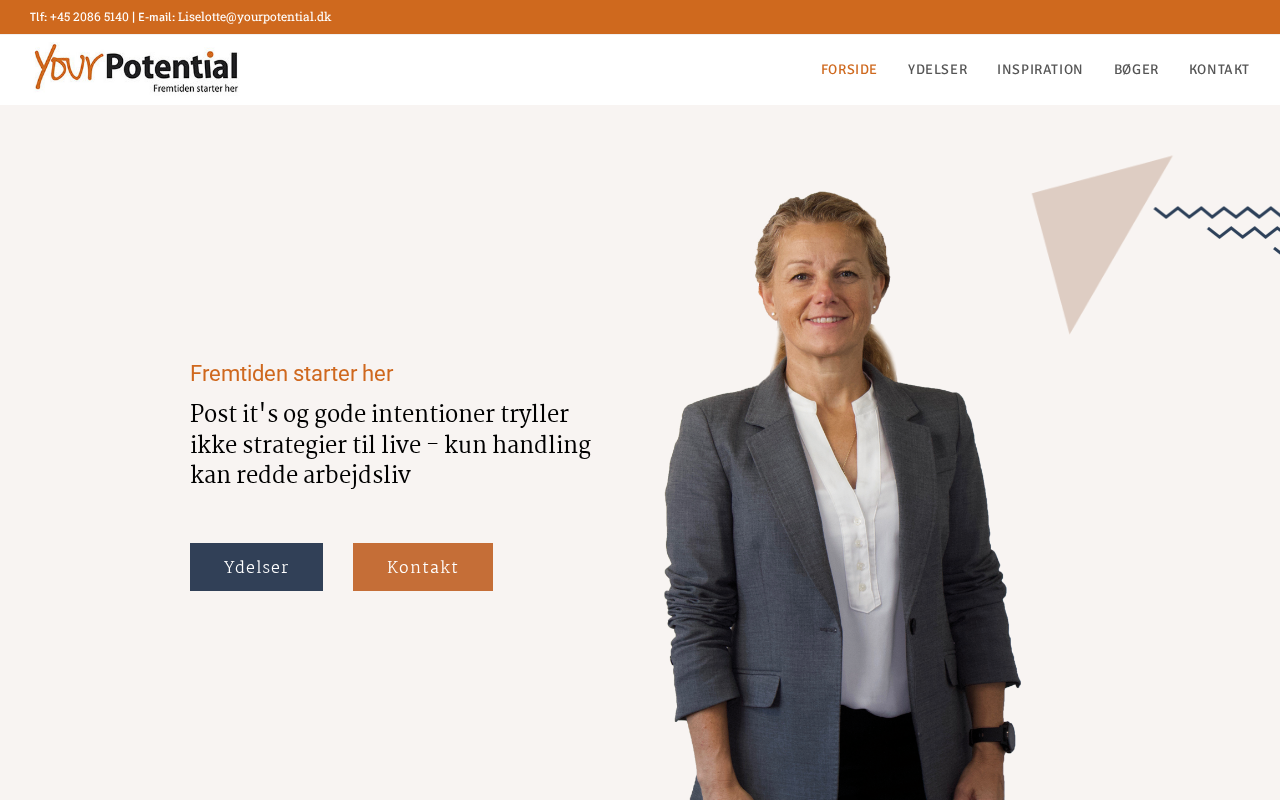
Task: Go to the FORSIDE menu item
Action: point(849,70)
